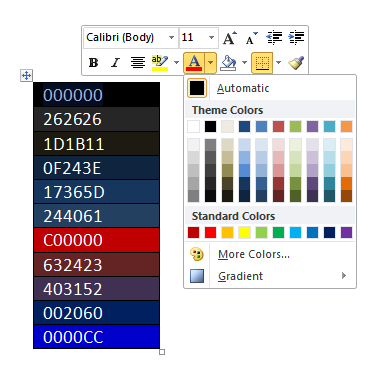Grow the font size
Viewport: 388px width, 366px height.
click(x=230, y=38)
